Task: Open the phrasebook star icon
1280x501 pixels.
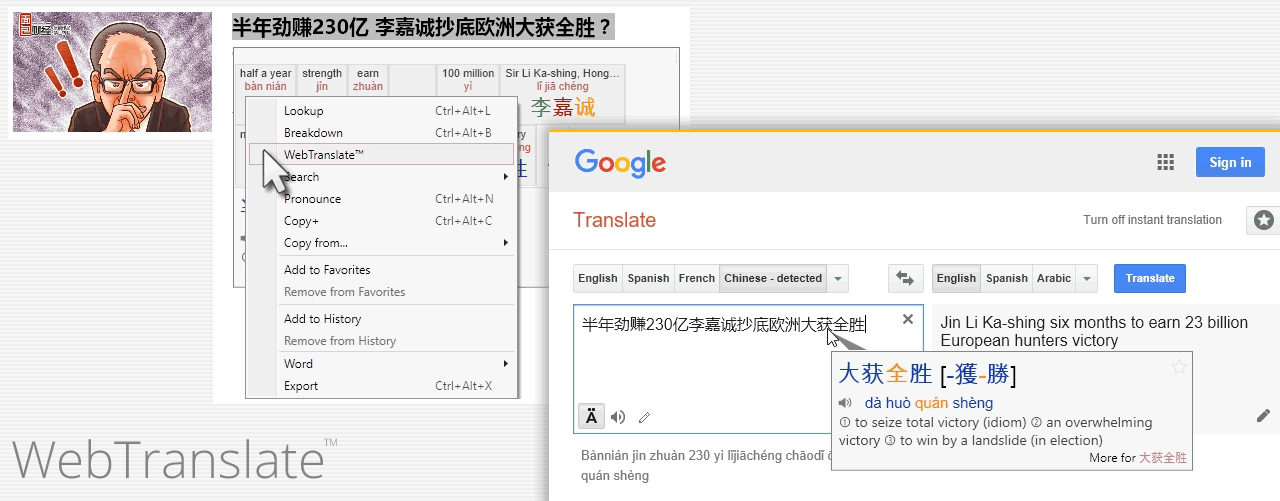Action: [x=1264, y=220]
